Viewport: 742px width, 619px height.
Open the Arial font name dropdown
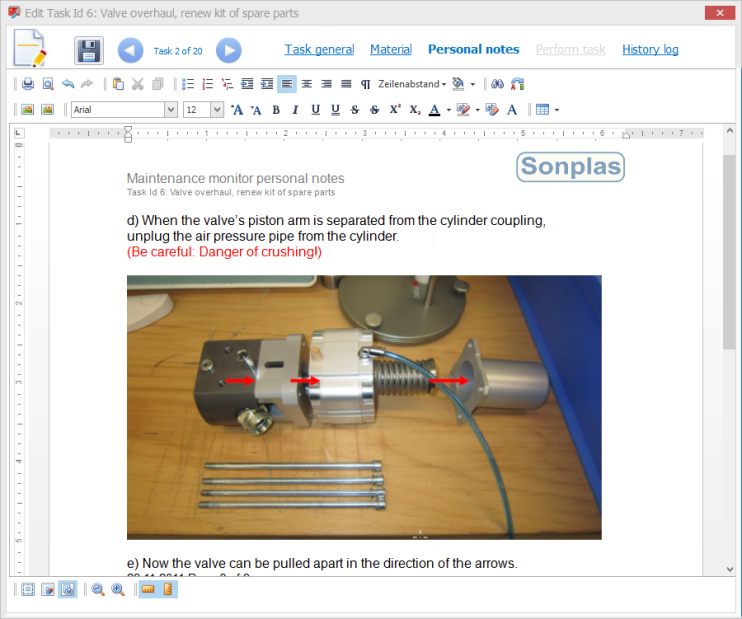[171, 110]
